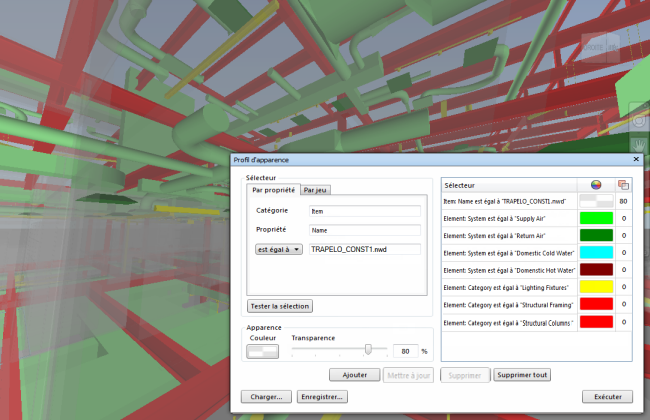650x420 pixels.
Task: Click the Charger... button
Action: pos(266,397)
